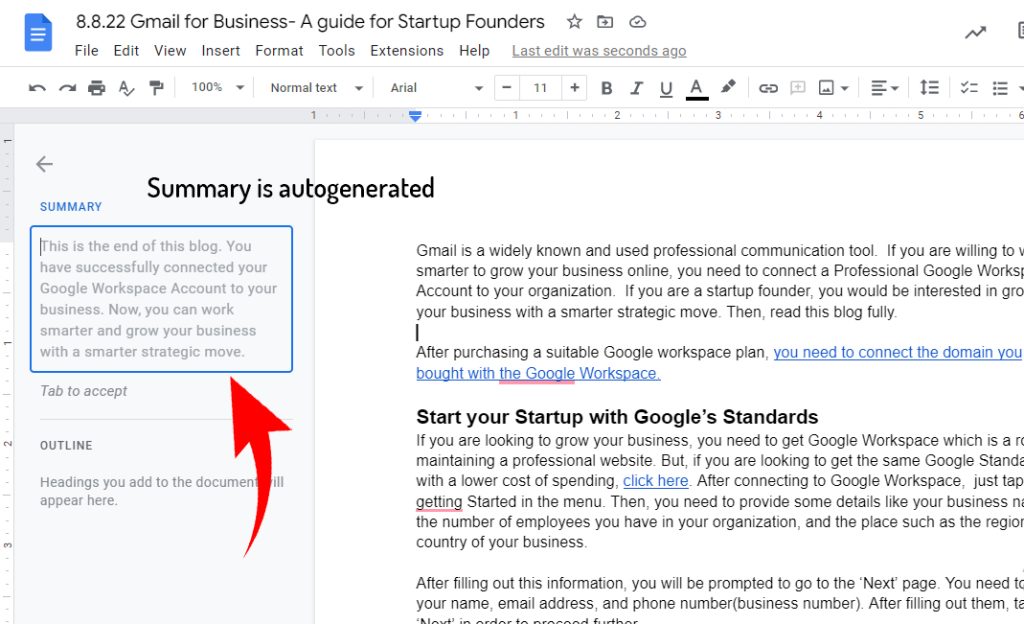Viewport: 1024px width, 624px height.
Task: Open the text color picker
Action: point(697,88)
